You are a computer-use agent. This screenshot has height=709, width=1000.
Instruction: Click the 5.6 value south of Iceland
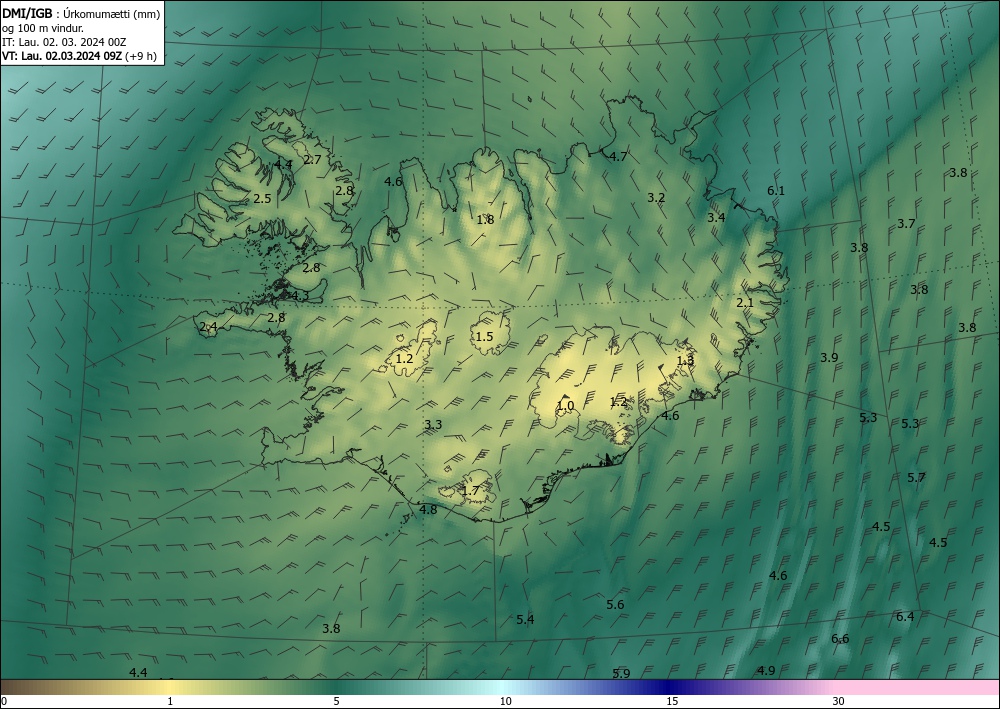(615, 605)
